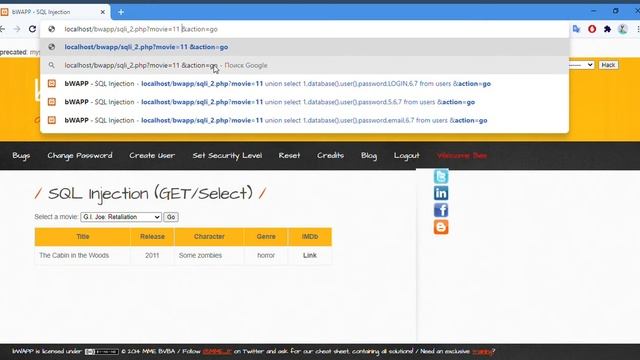The image size is (640, 360).
Task: Click Logout
Action: pos(407,156)
